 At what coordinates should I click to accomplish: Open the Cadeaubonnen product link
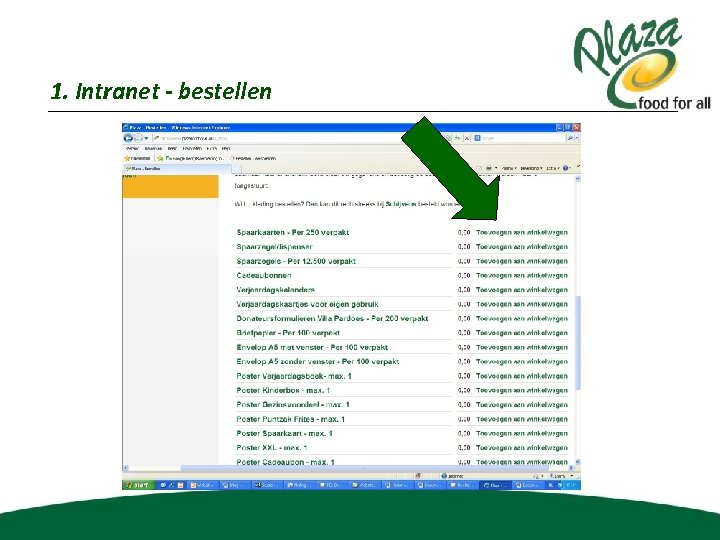[x=264, y=276]
